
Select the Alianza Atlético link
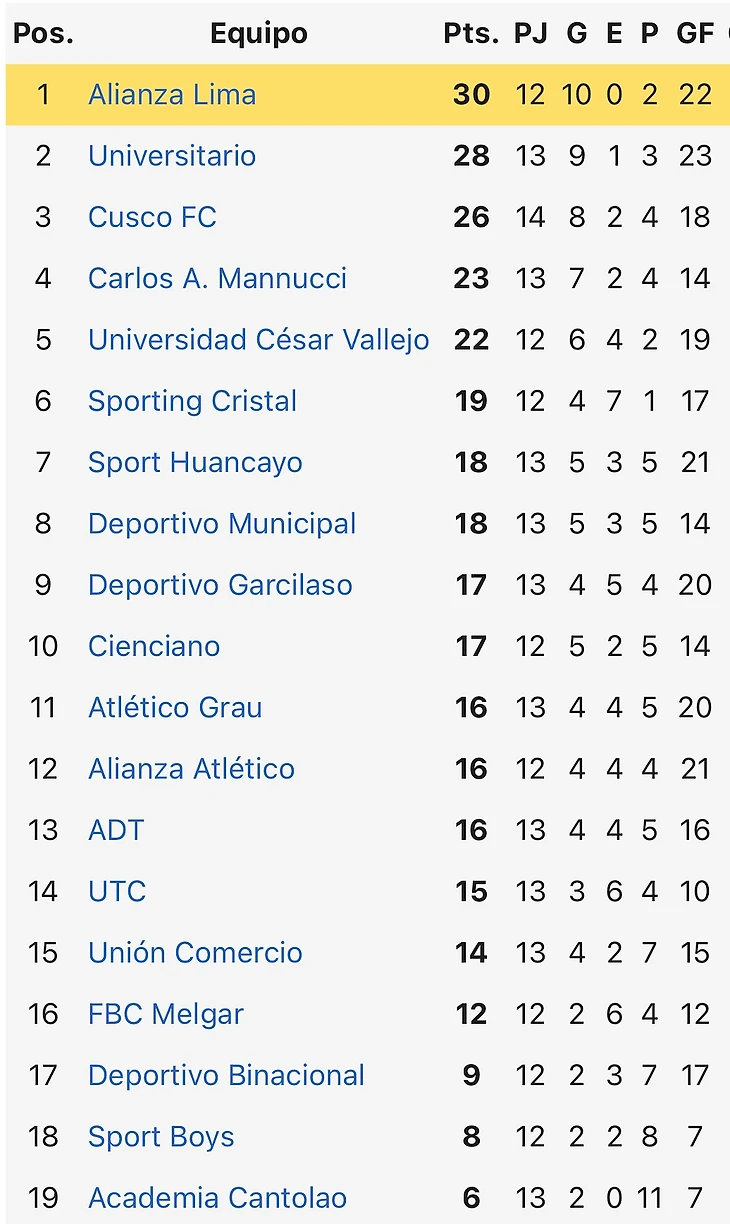(x=191, y=769)
